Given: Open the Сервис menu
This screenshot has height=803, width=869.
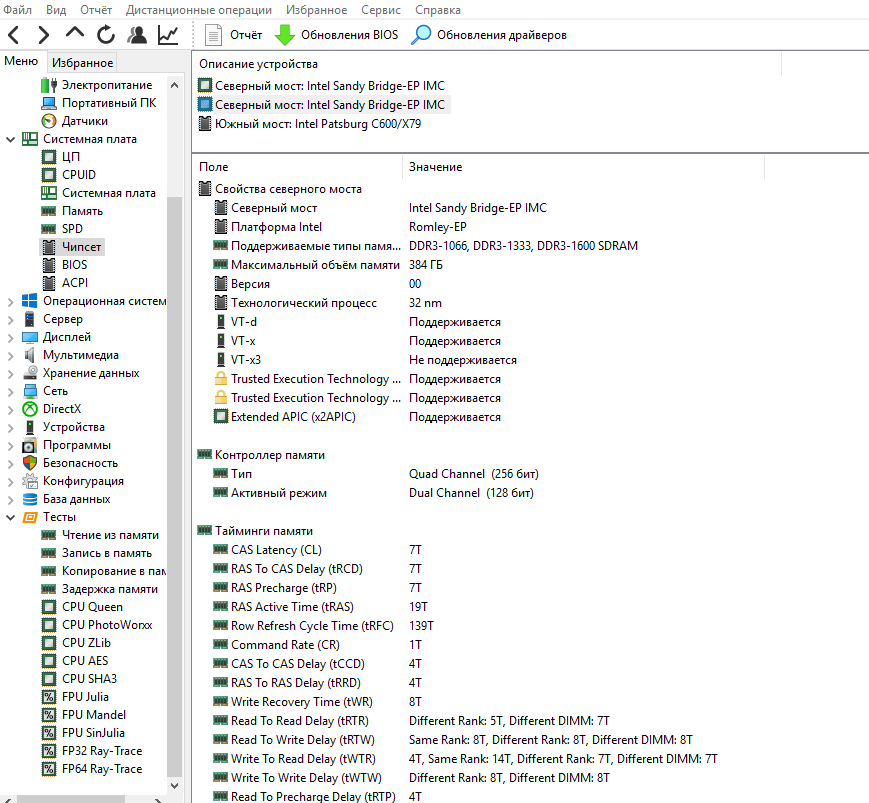Looking at the screenshot, I should click(381, 10).
